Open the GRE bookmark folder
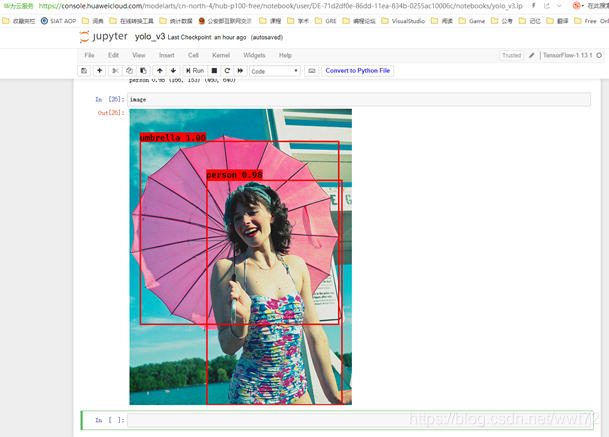The height and width of the screenshot is (437, 609). click(x=325, y=21)
